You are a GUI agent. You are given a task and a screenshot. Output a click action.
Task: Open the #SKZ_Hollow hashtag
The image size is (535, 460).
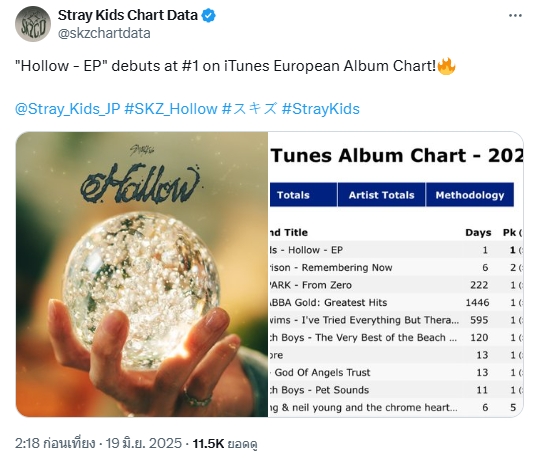[x=171, y=109]
